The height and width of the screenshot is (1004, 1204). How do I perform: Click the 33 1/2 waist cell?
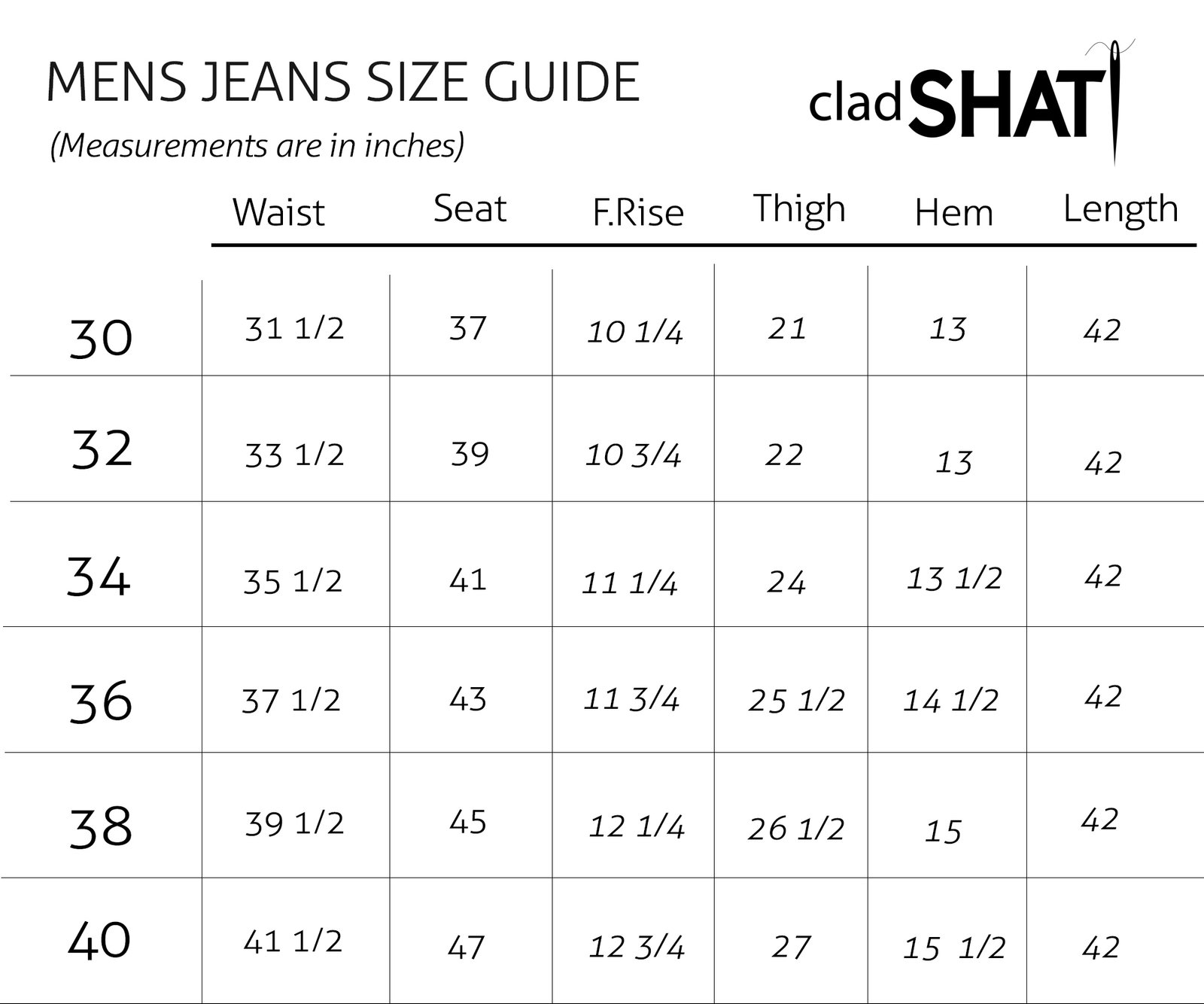tap(294, 455)
